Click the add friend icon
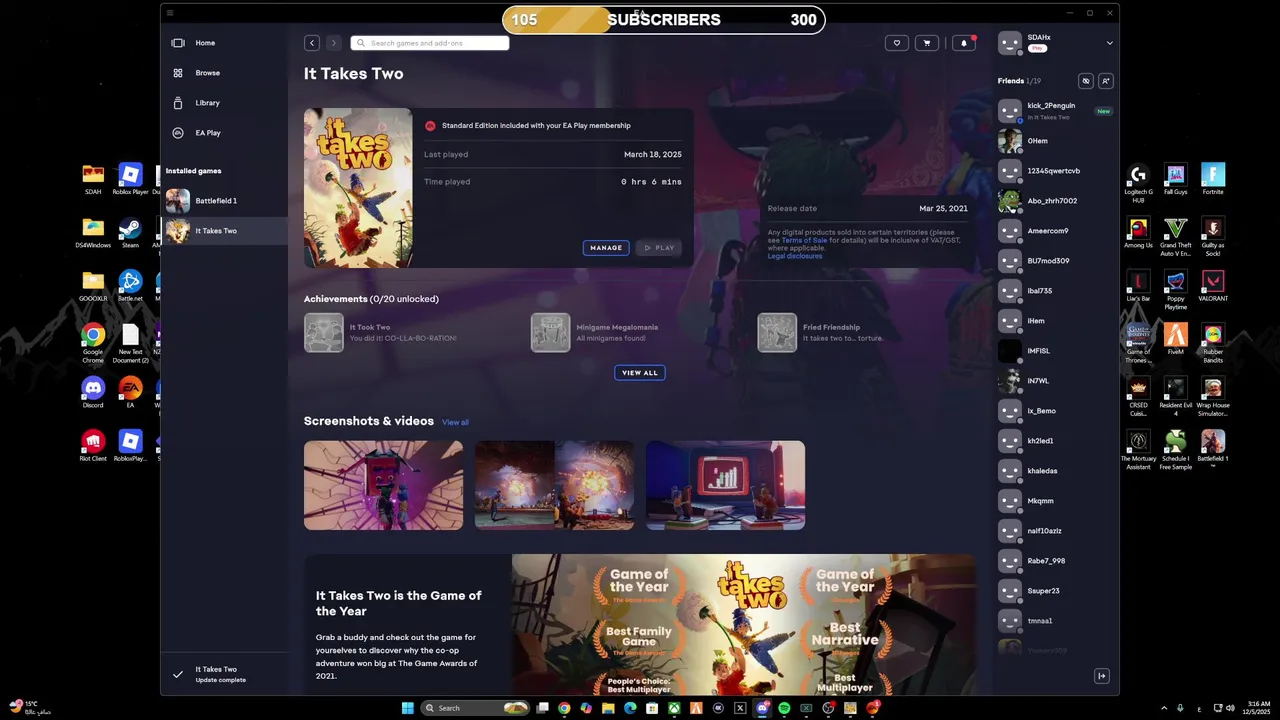 (1105, 81)
